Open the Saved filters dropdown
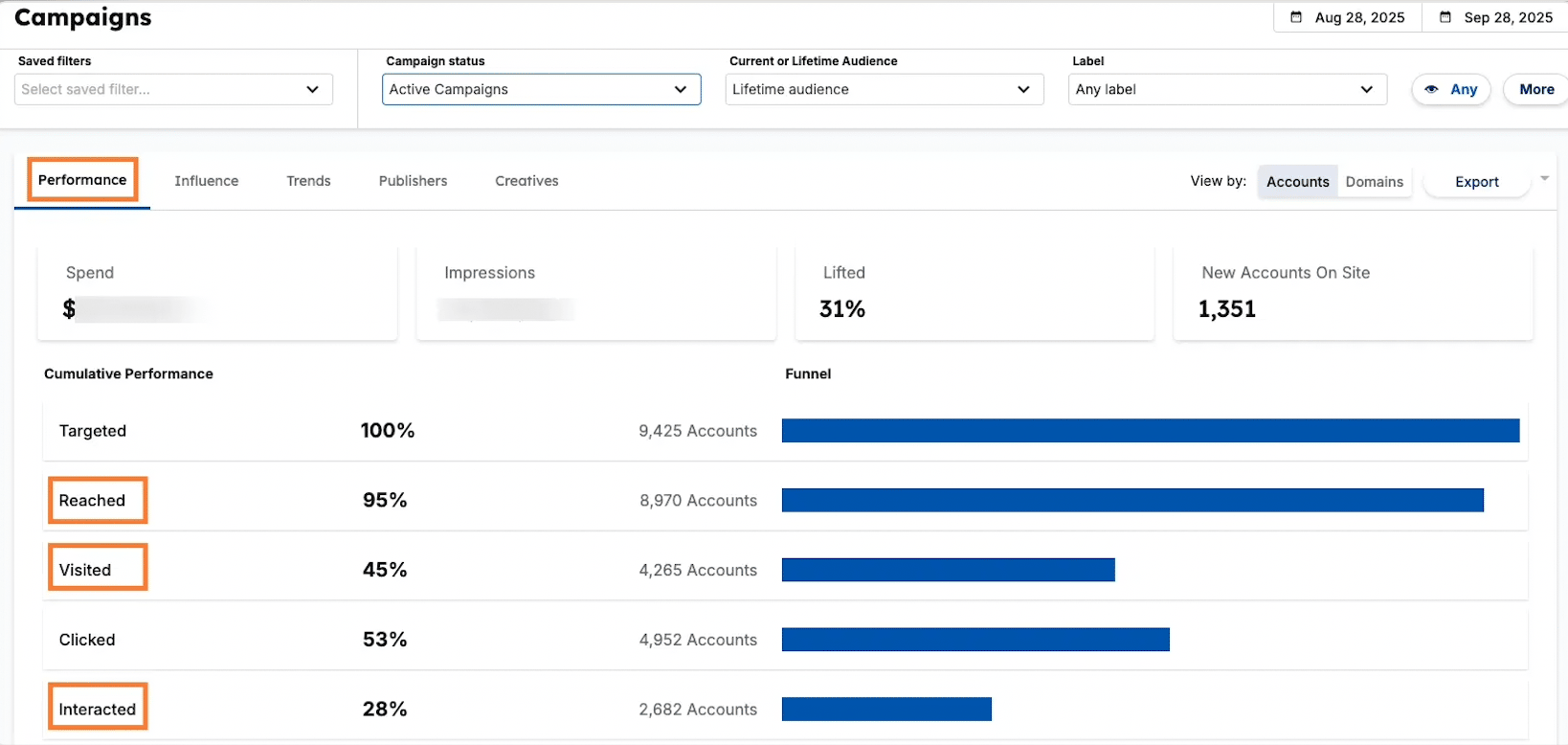The image size is (1568, 745). [x=173, y=89]
